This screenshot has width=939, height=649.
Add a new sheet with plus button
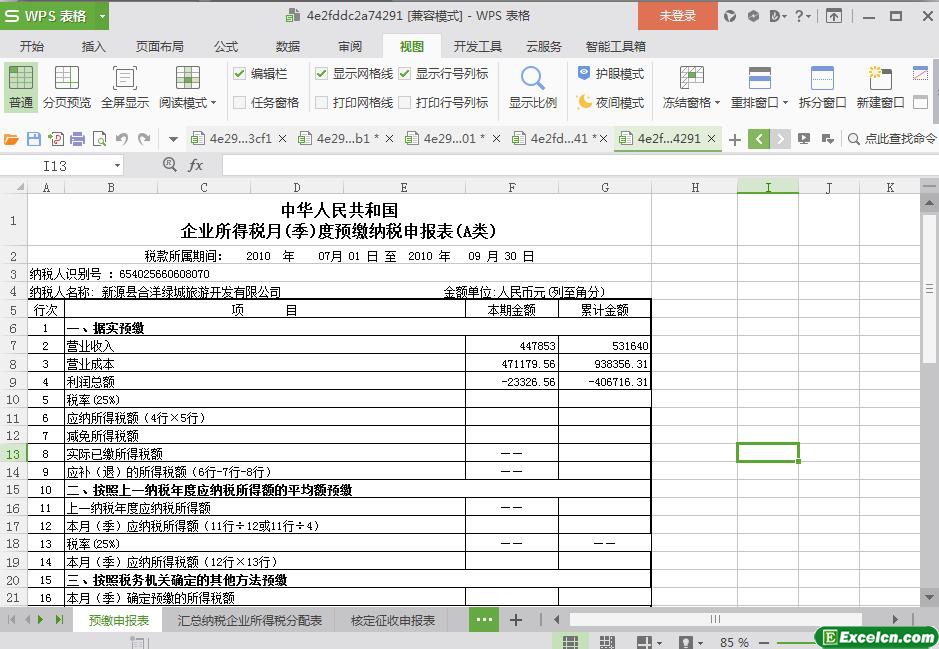tap(516, 620)
